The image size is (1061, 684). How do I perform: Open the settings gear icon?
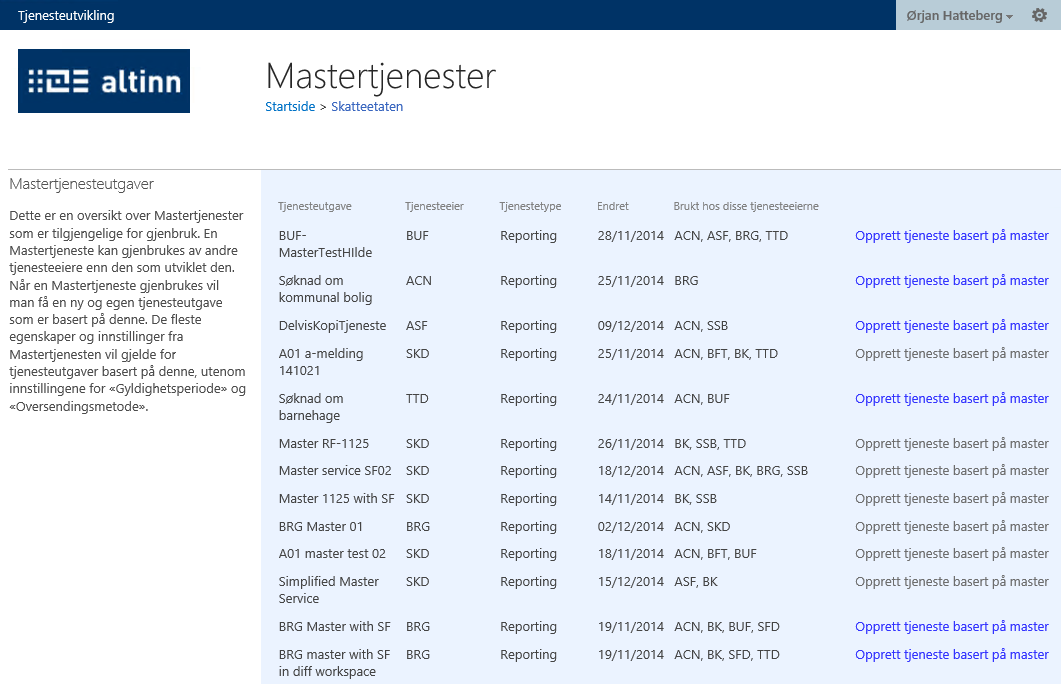click(x=1039, y=15)
